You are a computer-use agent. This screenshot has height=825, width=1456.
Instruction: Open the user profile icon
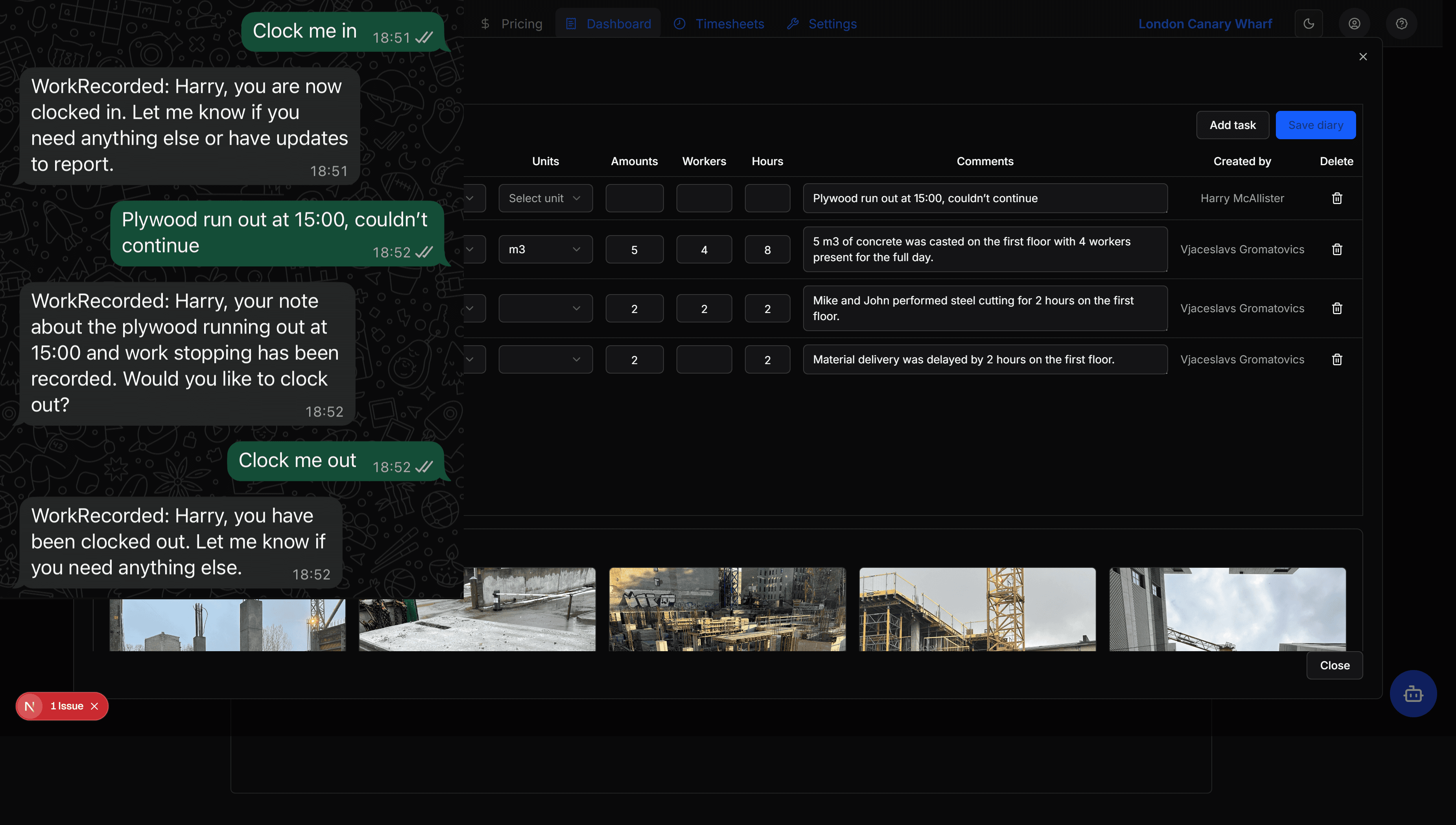1354,23
